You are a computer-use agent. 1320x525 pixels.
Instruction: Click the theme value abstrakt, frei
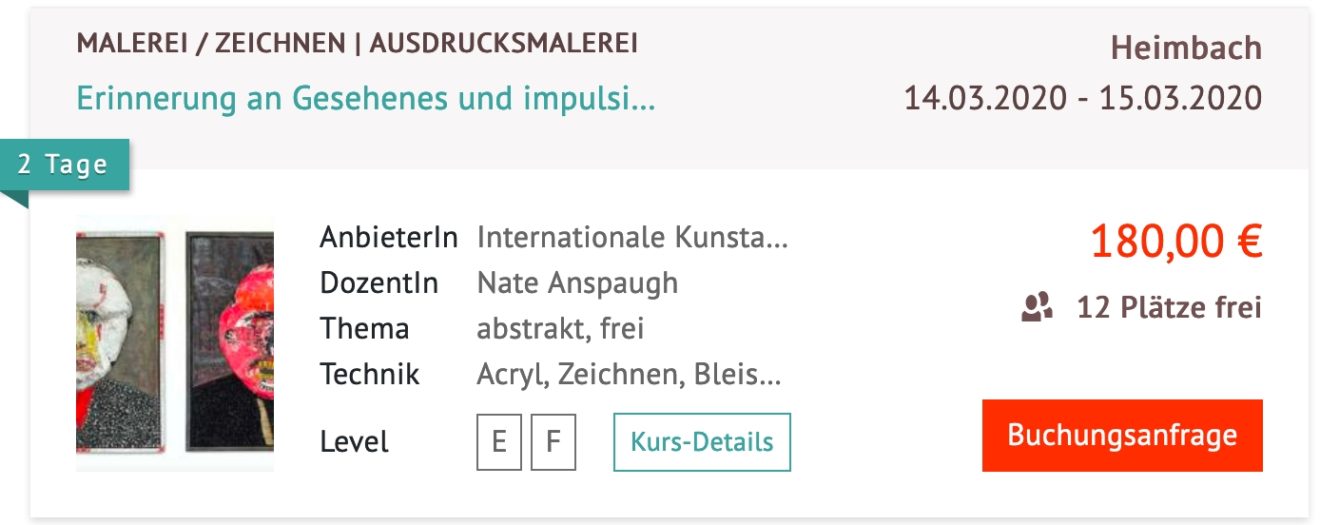[x=560, y=328]
